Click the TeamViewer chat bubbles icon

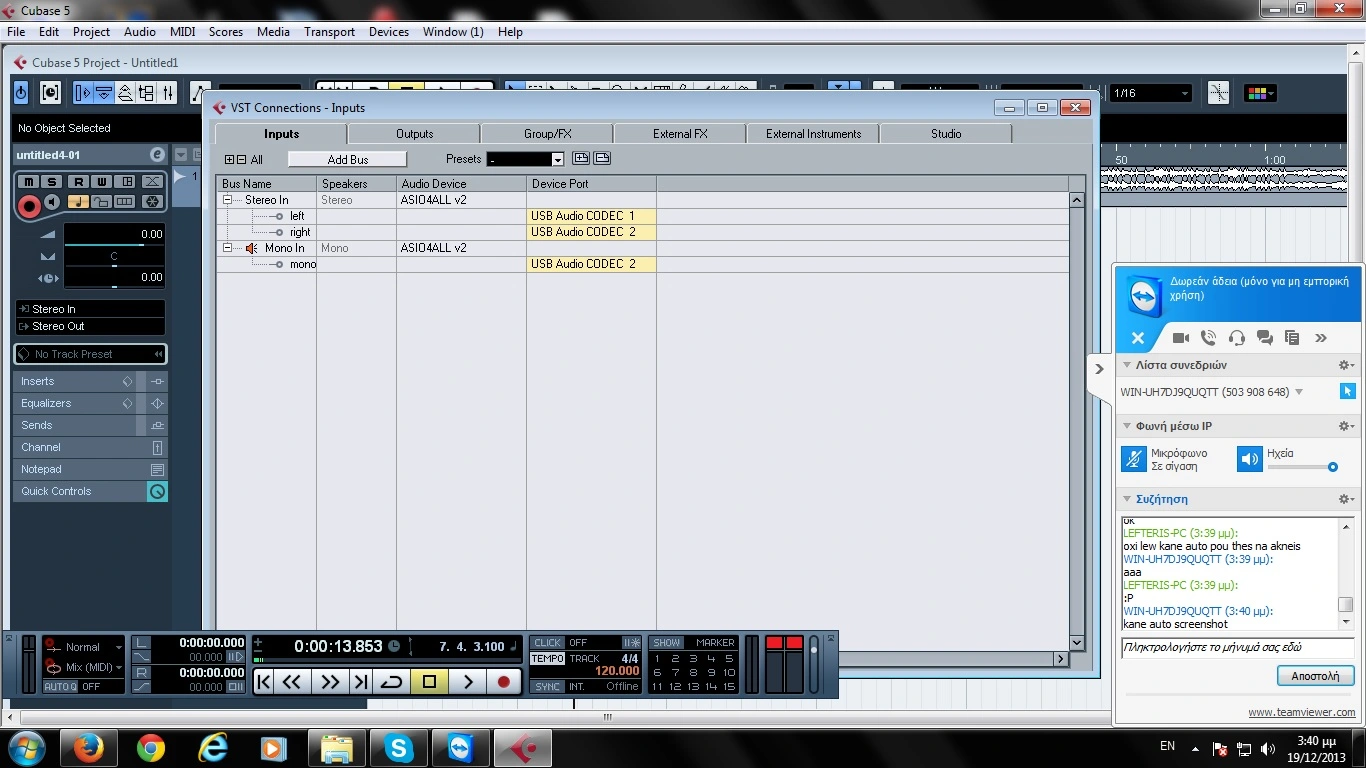pos(1265,338)
